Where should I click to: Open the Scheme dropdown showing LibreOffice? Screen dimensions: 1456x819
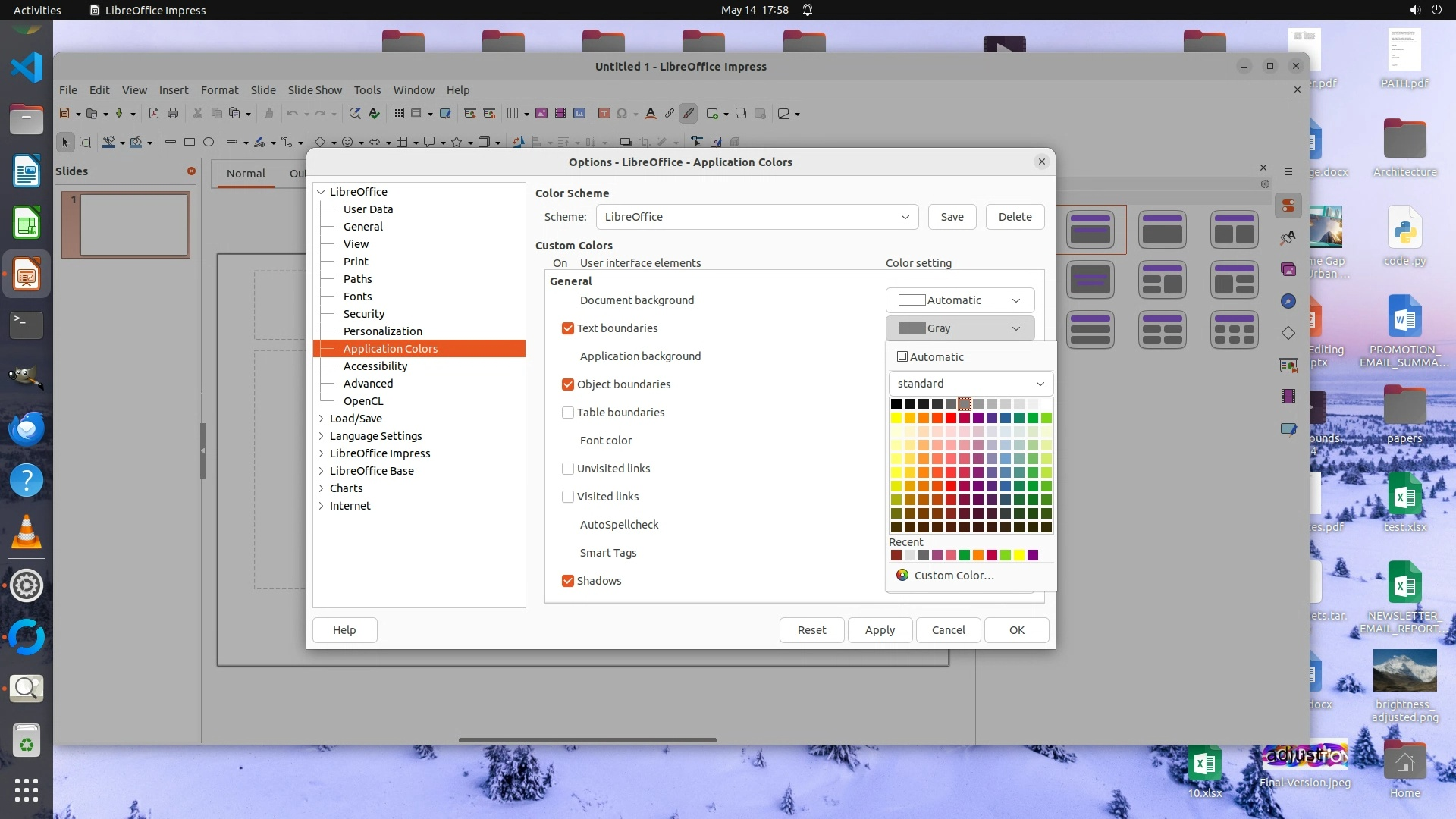(757, 217)
